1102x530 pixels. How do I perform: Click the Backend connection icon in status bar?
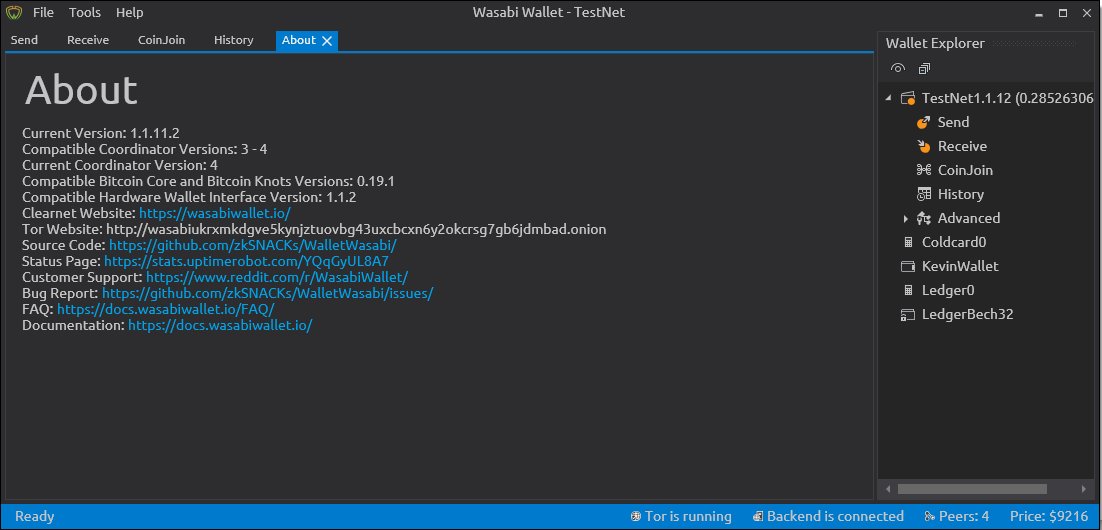[758, 517]
